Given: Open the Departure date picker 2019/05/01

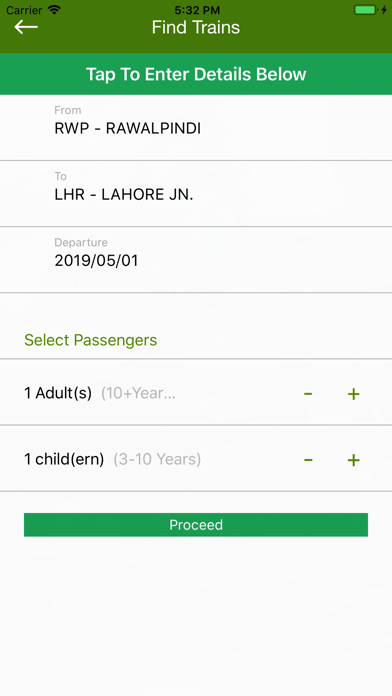Looking at the screenshot, I should [196, 260].
